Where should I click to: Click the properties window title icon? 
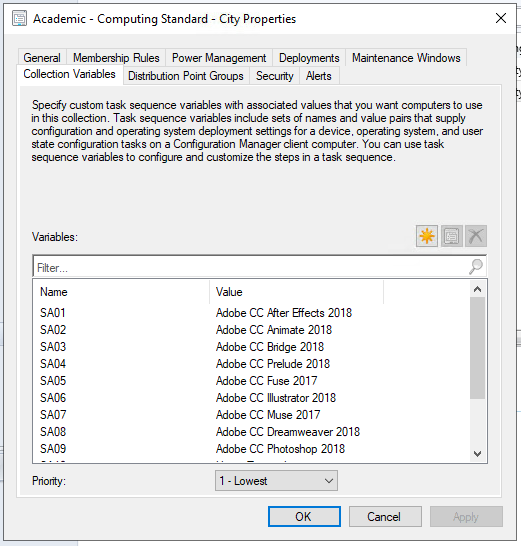coord(19,18)
